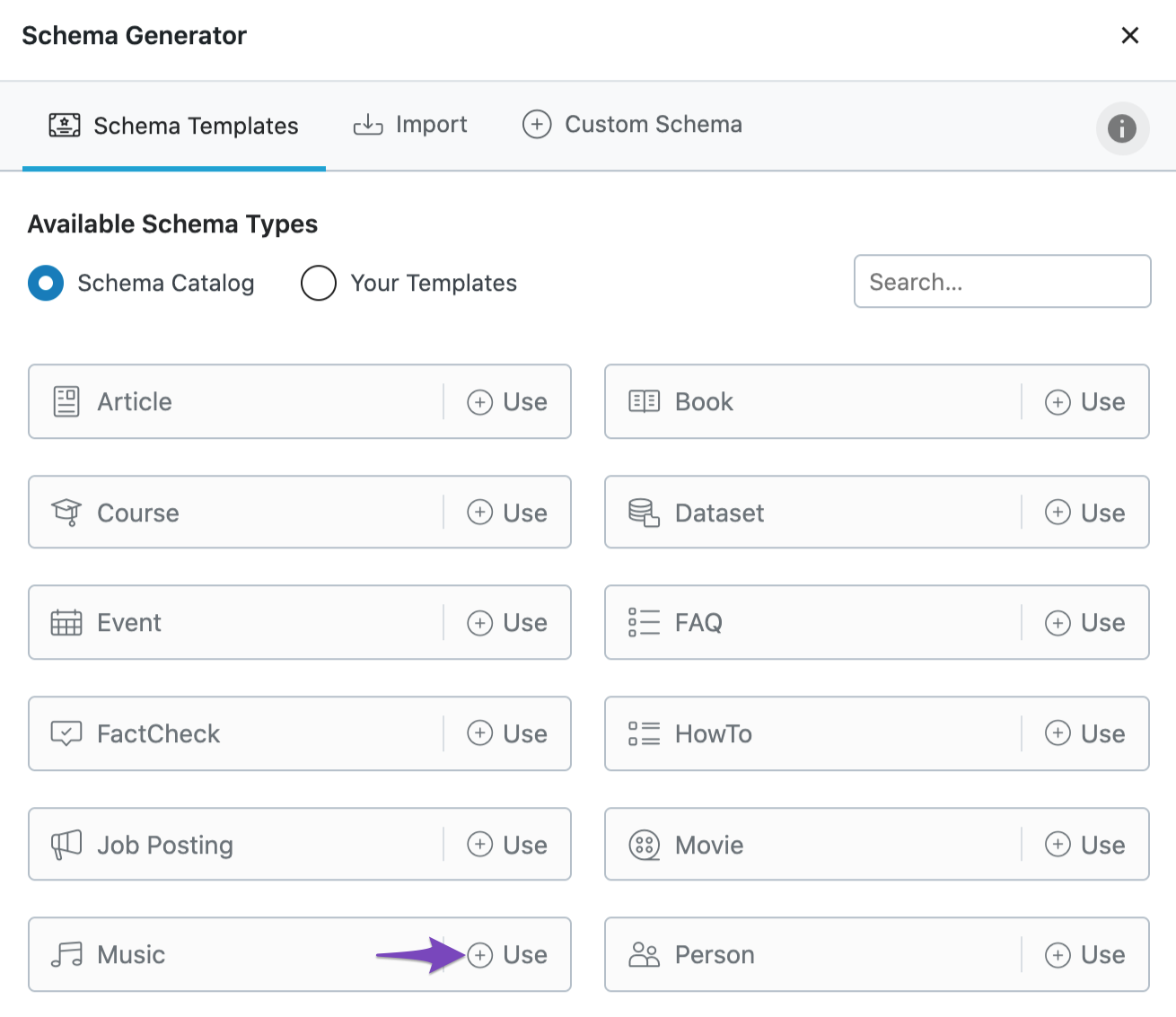Screen dimensions: 1176x1017
Task: Click the Dataset database icon
Action: pyautogui.click(x=645, y=513)
